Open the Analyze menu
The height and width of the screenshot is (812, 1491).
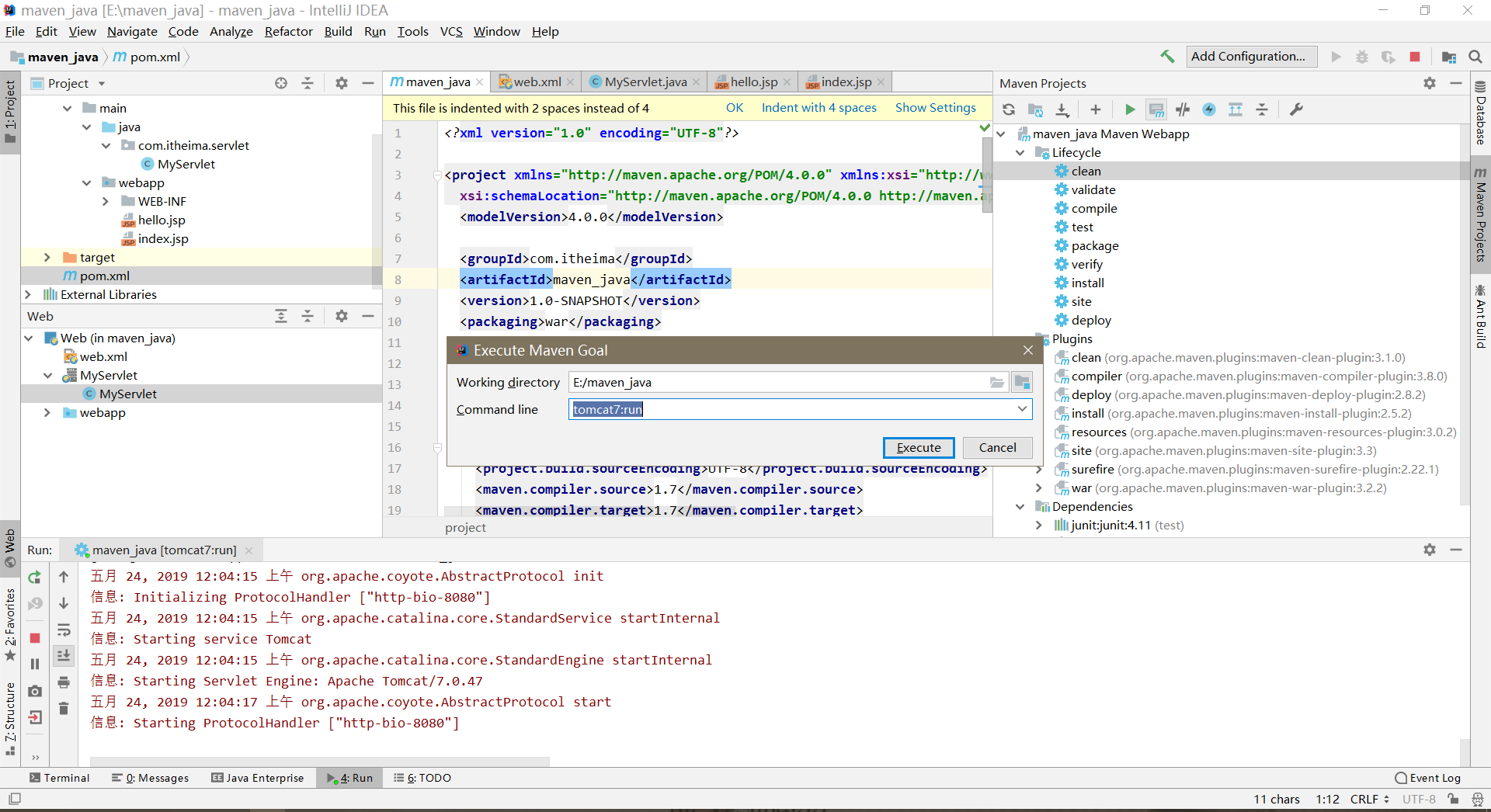231,31
